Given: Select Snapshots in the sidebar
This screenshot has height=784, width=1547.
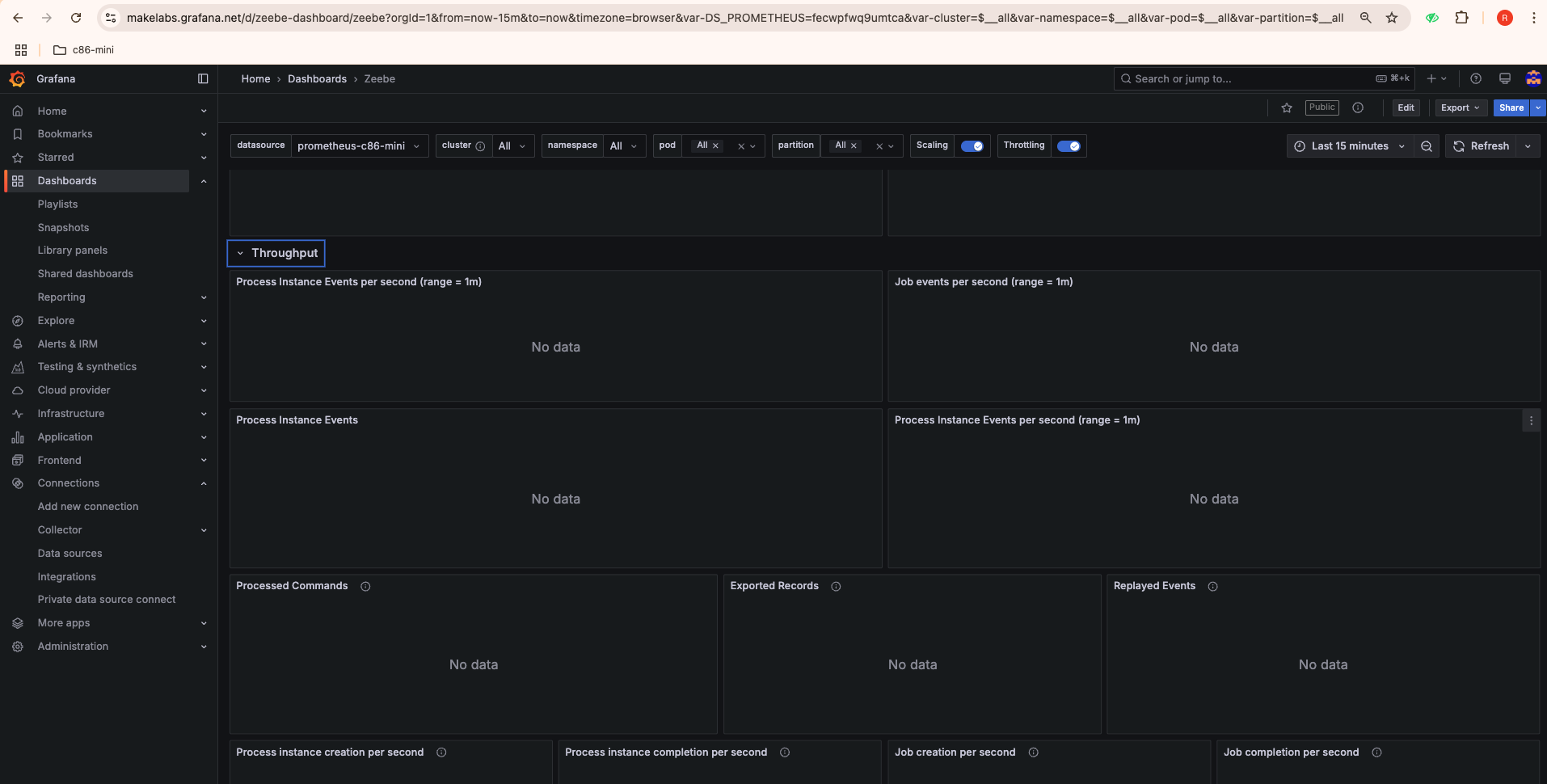Looking at the screenshot, I should pyautogui.click(x=63, y=227).
